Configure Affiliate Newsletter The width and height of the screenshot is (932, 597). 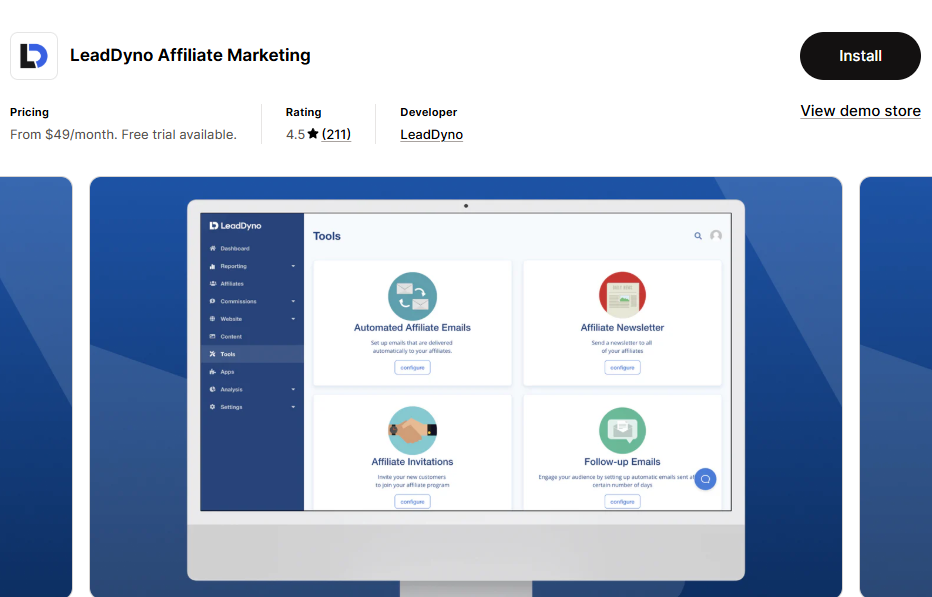[622, 367]
